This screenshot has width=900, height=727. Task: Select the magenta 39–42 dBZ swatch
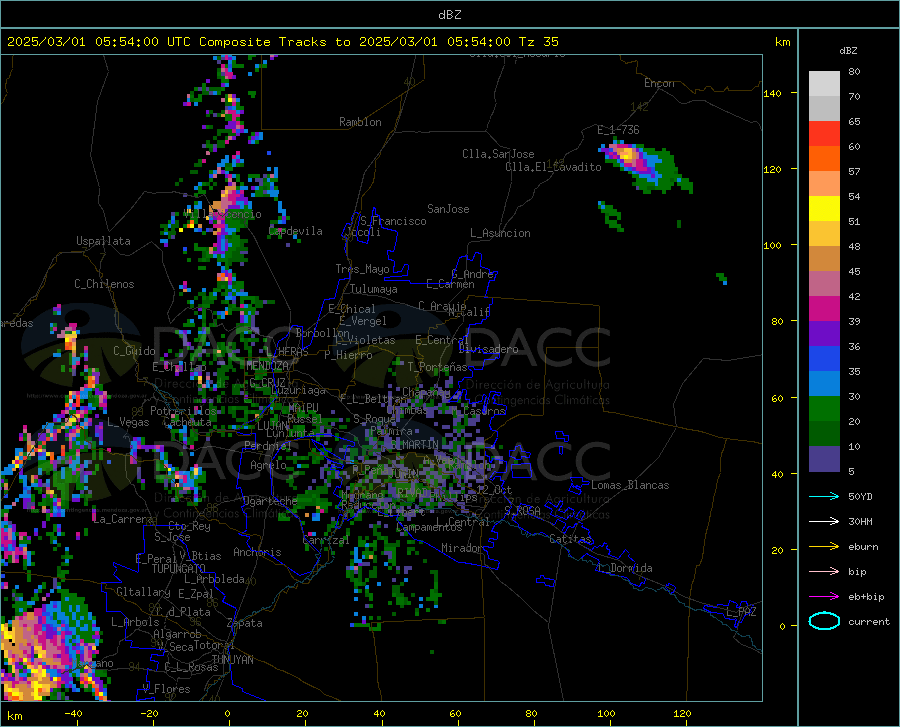click(824, 309)
